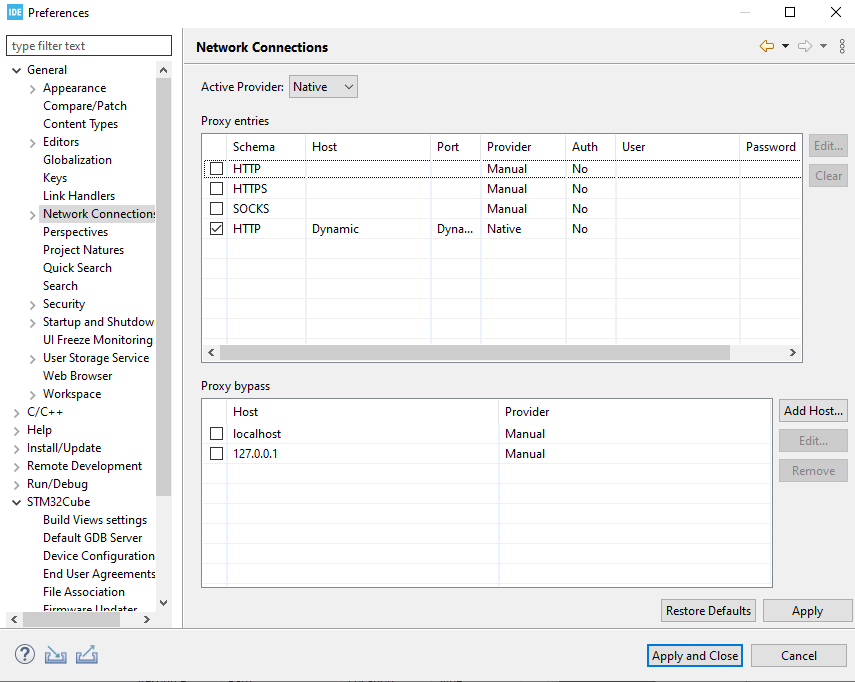855x682 pixels.
Task: Maximize the Preferences window
Action: coord(790,12)
